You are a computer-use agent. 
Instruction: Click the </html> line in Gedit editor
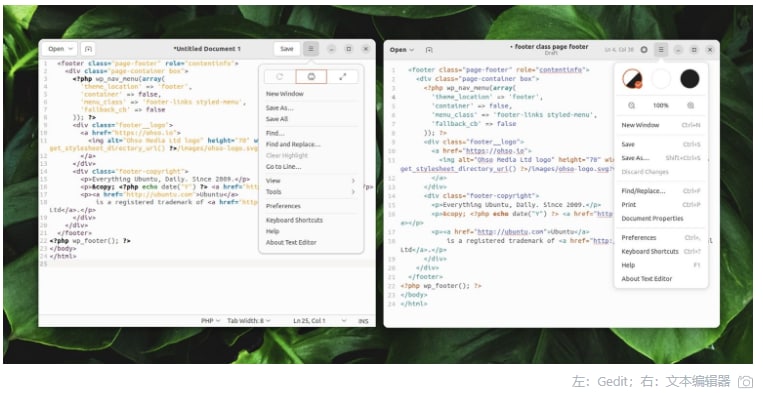coord(63,256)
